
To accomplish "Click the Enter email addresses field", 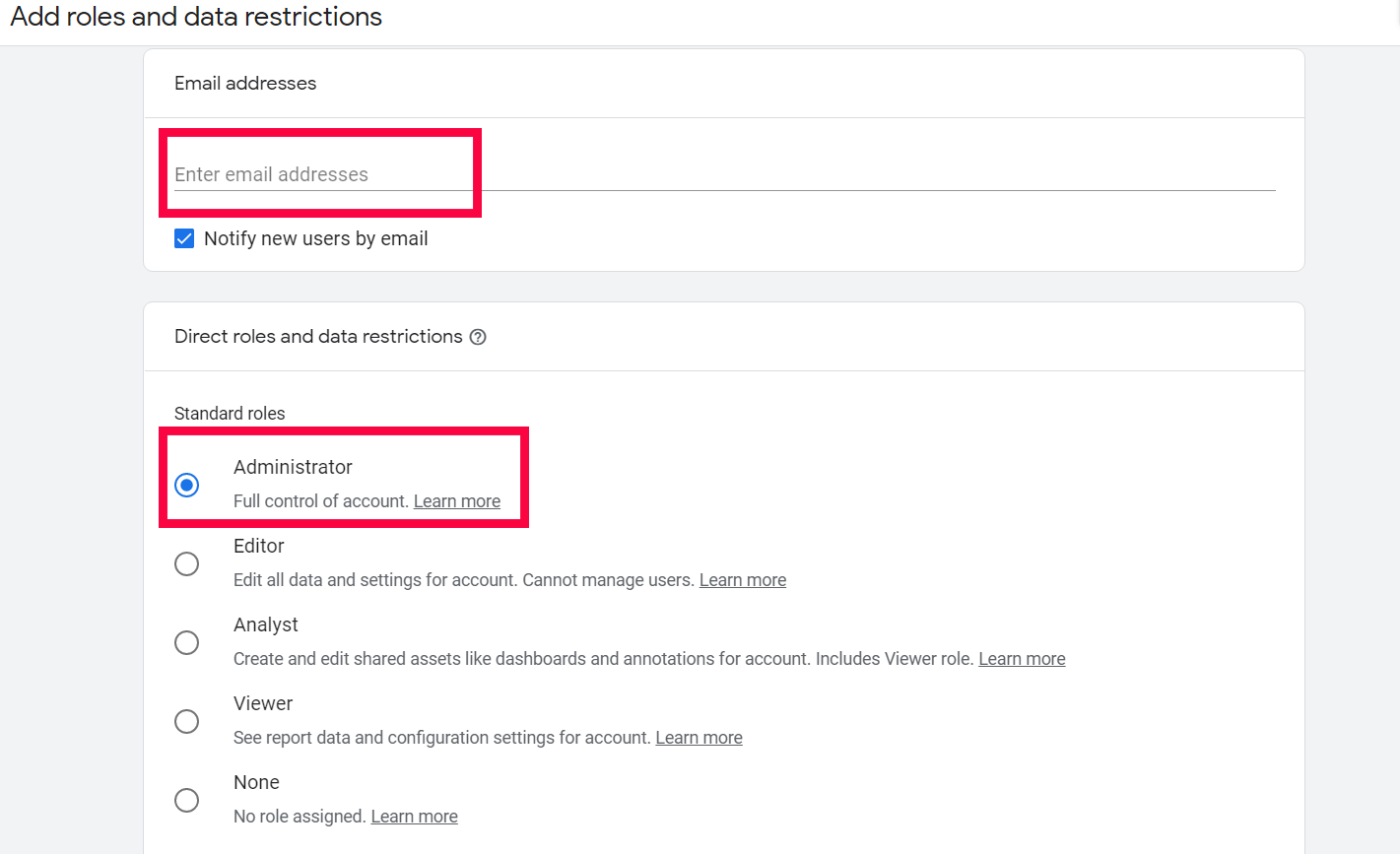I will 724,174.
